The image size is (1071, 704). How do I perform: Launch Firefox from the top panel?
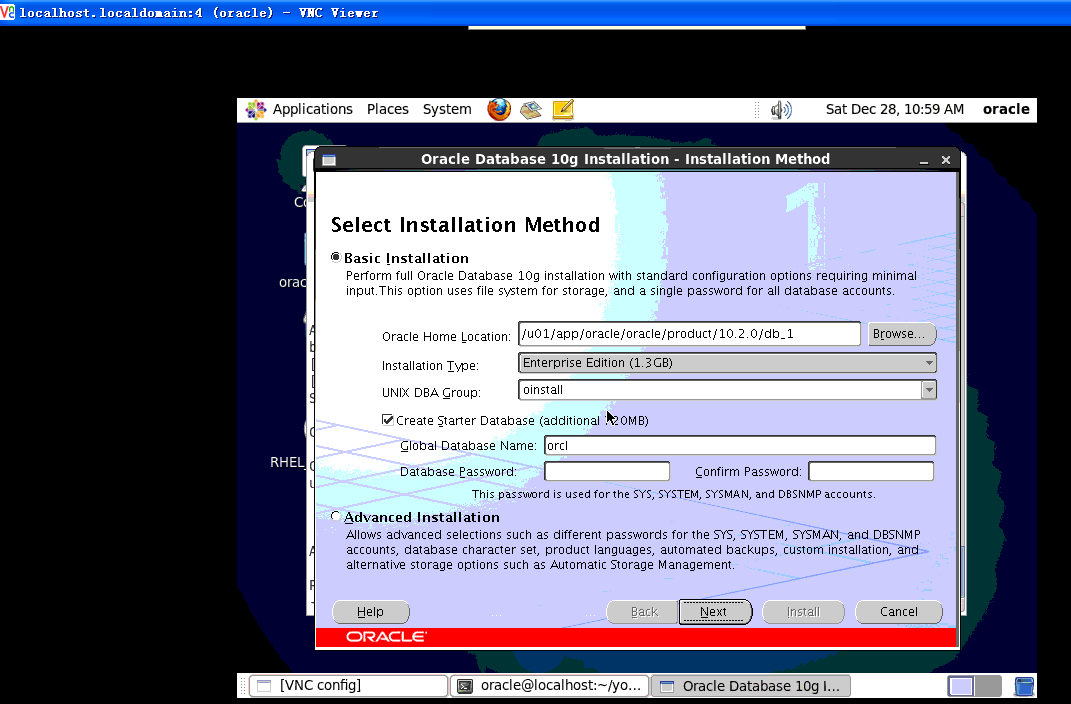(499, 109)
